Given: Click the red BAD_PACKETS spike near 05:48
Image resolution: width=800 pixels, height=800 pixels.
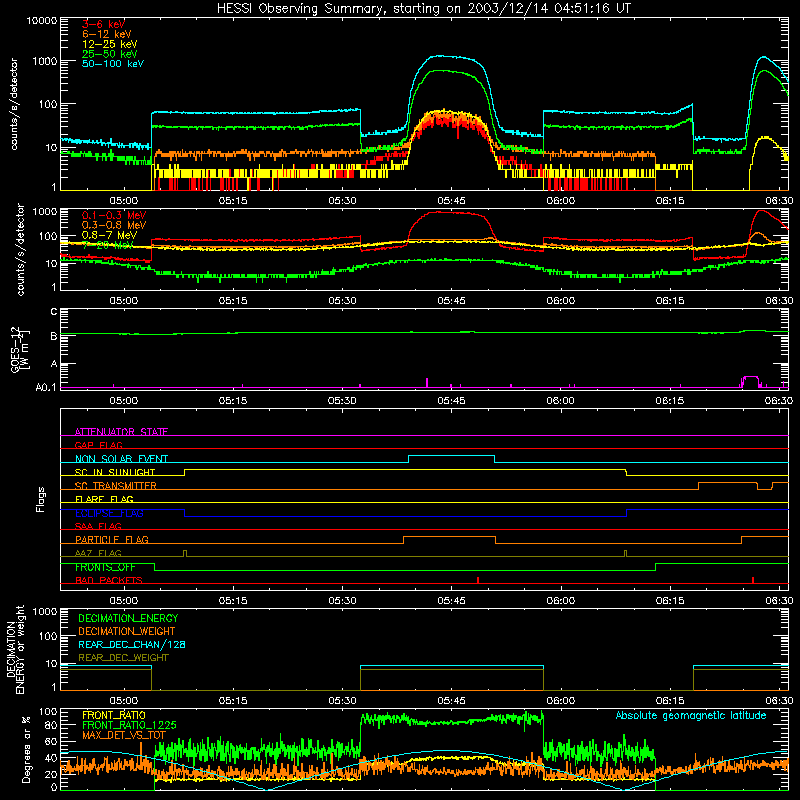Looking at the screenshot, I should pyautogui.click(x=478, y=580).
